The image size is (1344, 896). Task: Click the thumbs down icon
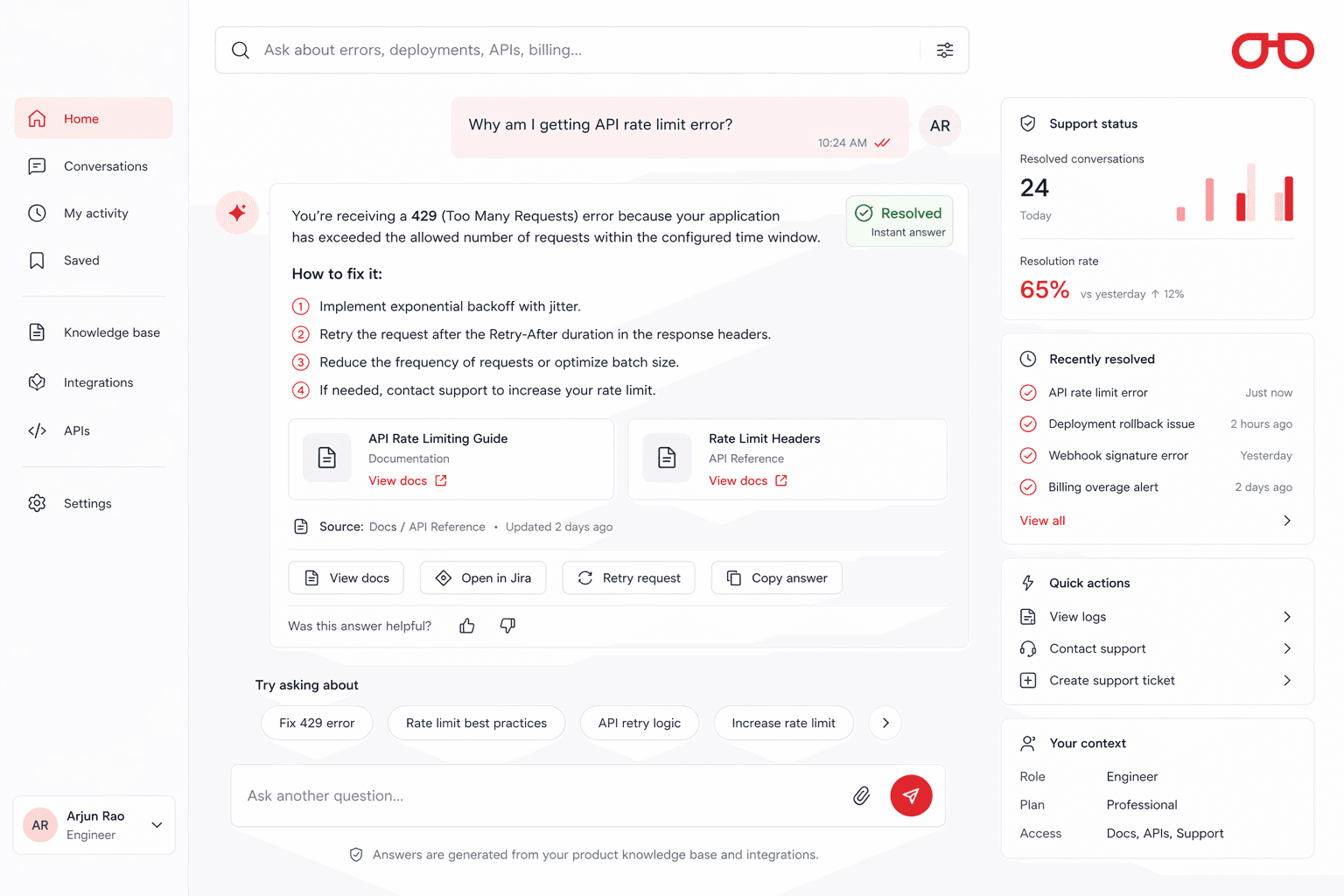coord(507,626)
